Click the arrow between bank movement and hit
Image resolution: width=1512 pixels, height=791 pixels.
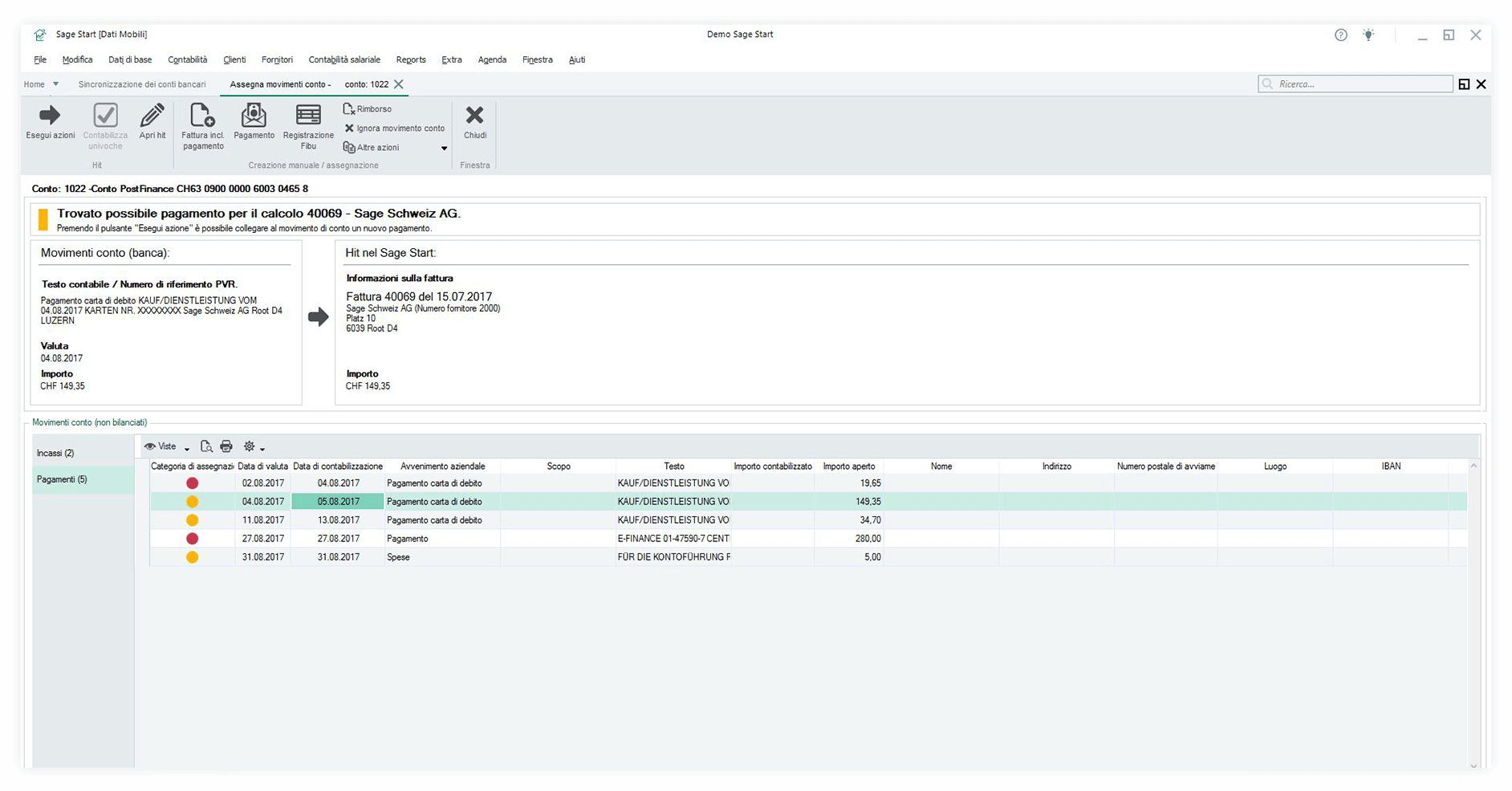[x=319, y=316]
